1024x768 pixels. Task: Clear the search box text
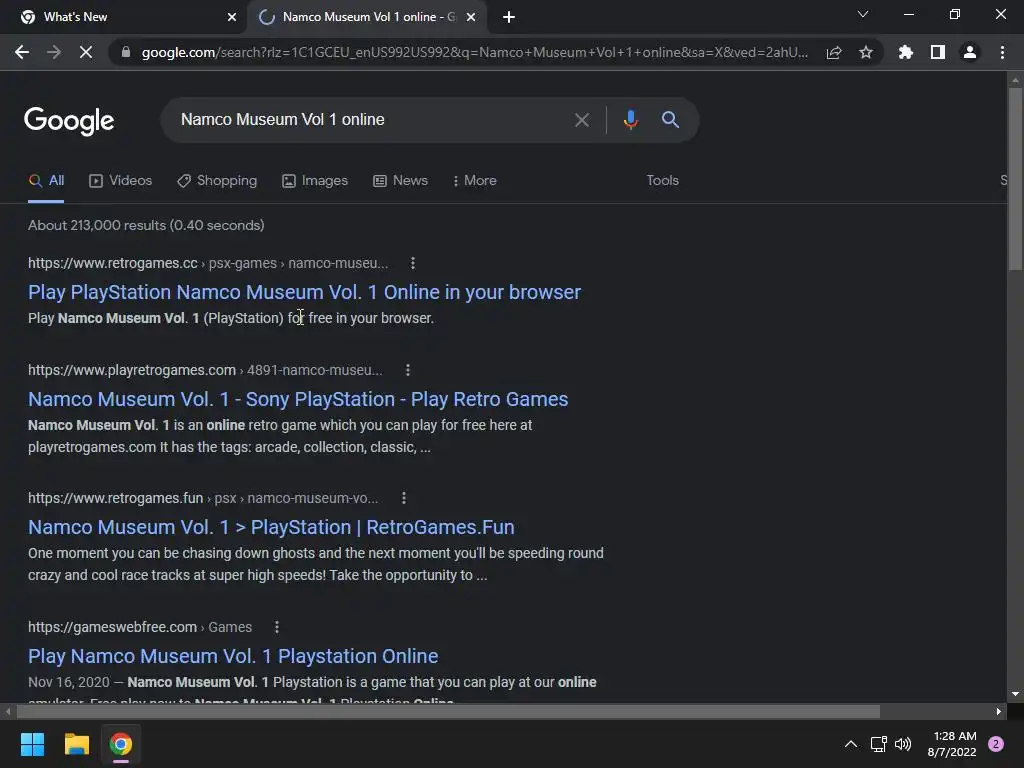pyautogui.click(x=581, y=120)
